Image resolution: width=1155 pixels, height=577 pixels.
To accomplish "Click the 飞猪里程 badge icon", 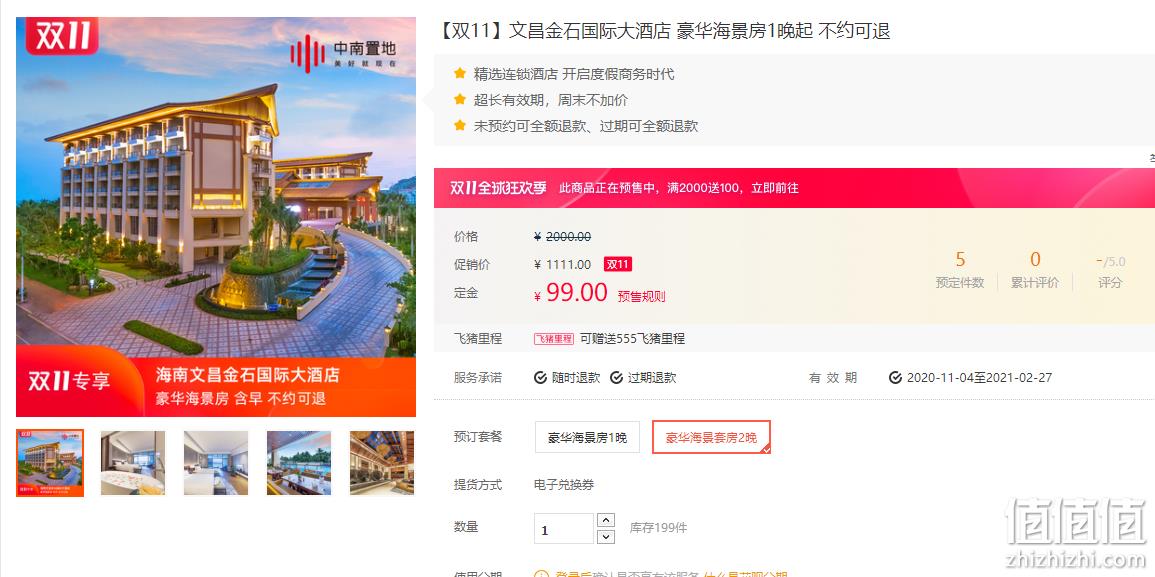I will click(553, 339).
